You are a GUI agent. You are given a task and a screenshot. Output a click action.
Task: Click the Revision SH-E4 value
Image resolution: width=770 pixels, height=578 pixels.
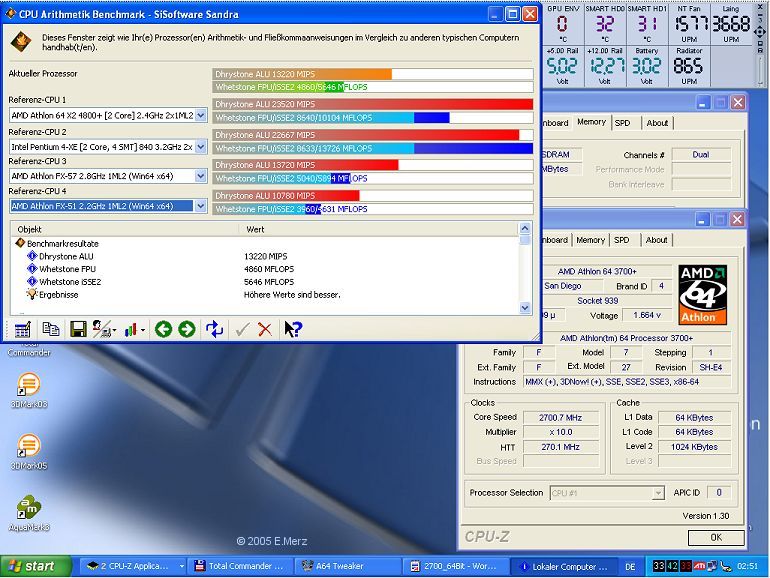tap(711, 367)
